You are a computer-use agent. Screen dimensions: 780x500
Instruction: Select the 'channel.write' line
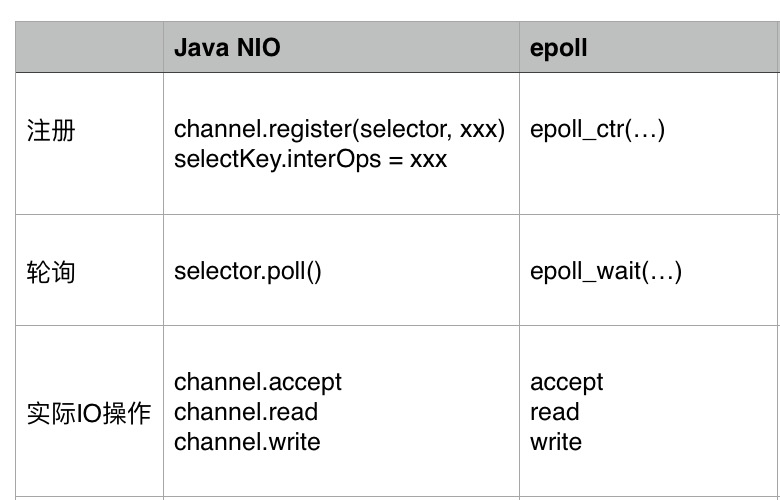[x=247, y=442]
